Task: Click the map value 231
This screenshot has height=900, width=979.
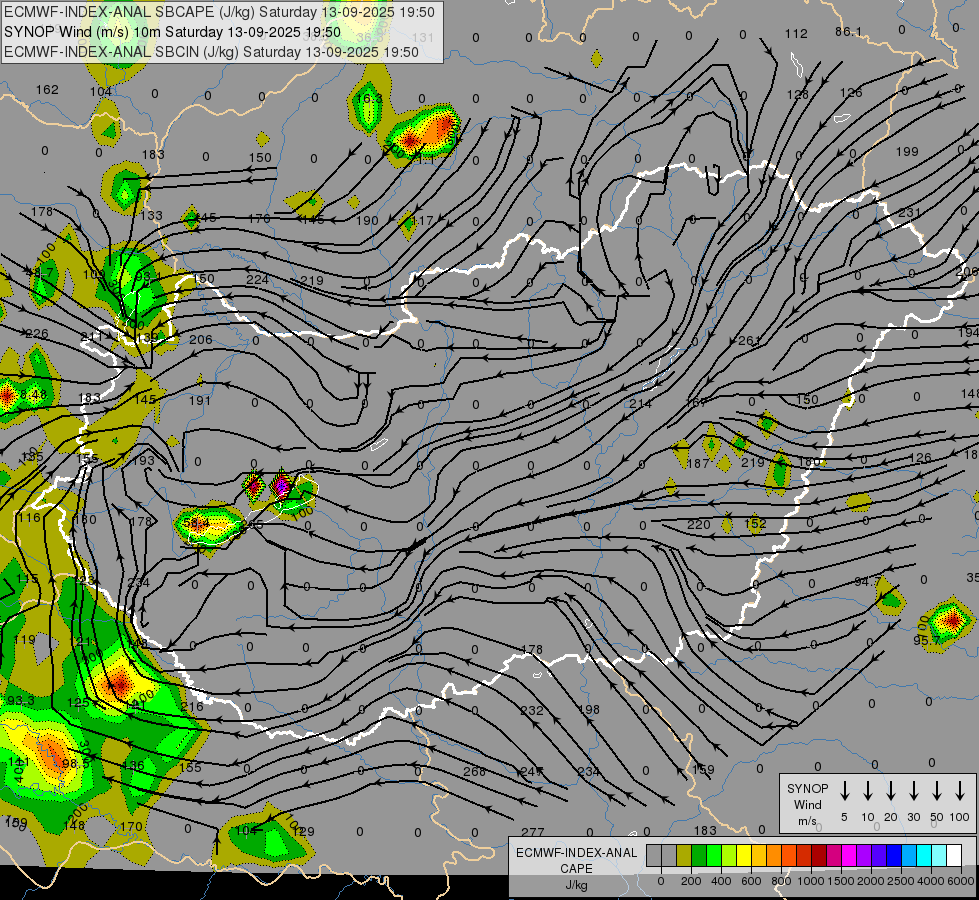Action: click(x=909, y=213)
